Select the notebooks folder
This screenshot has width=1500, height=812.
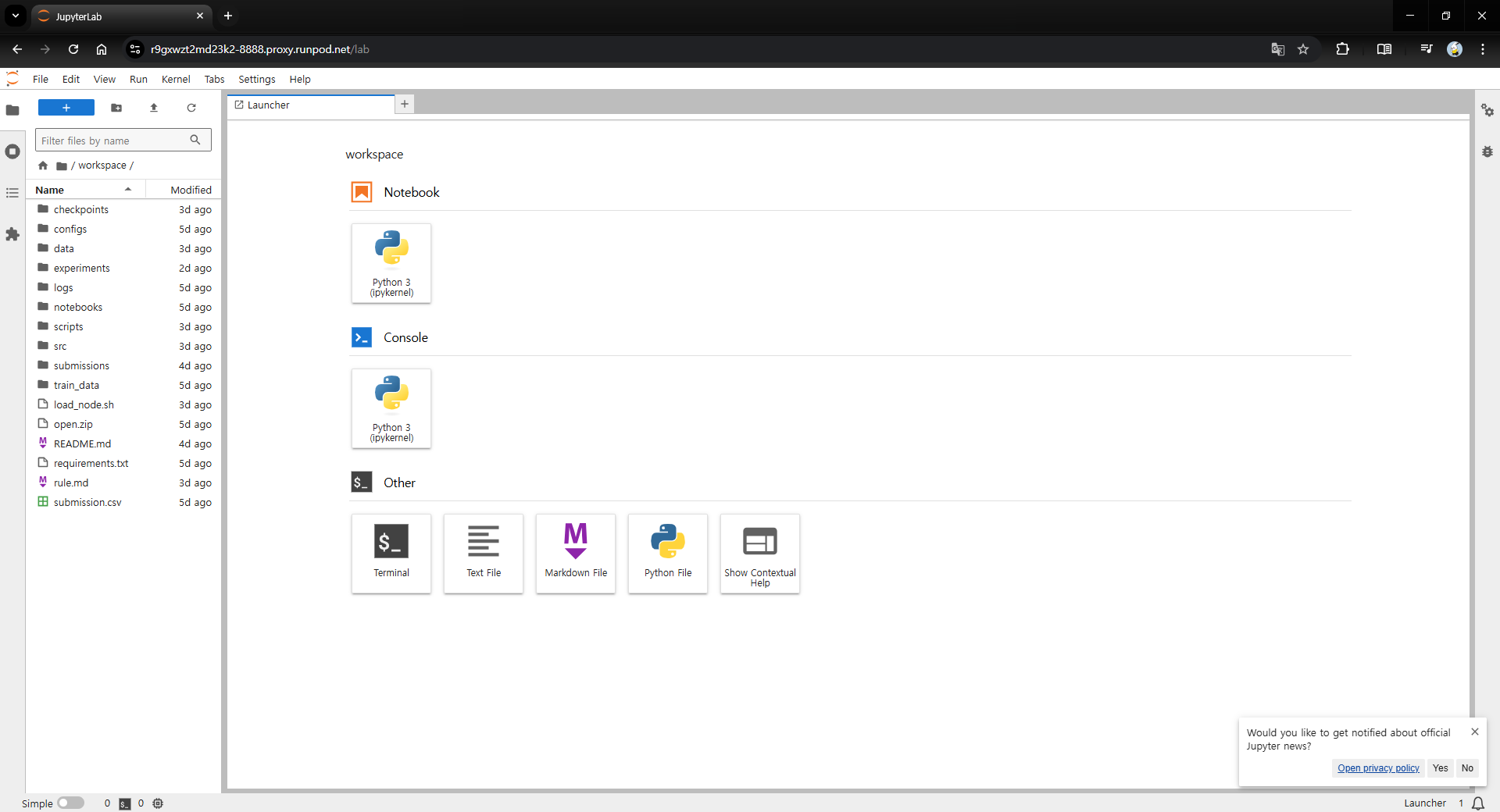coord(123,307)
